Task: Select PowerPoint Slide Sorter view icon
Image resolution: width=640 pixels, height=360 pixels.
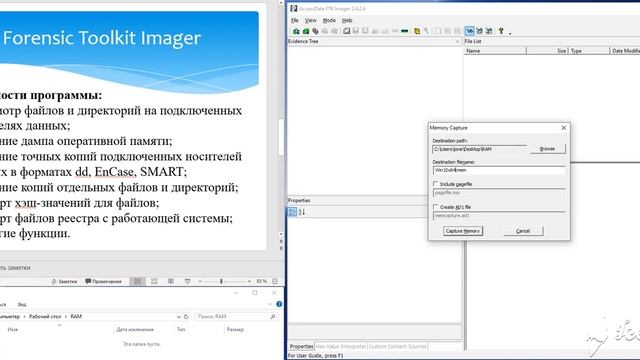Action: coord(154,281)
